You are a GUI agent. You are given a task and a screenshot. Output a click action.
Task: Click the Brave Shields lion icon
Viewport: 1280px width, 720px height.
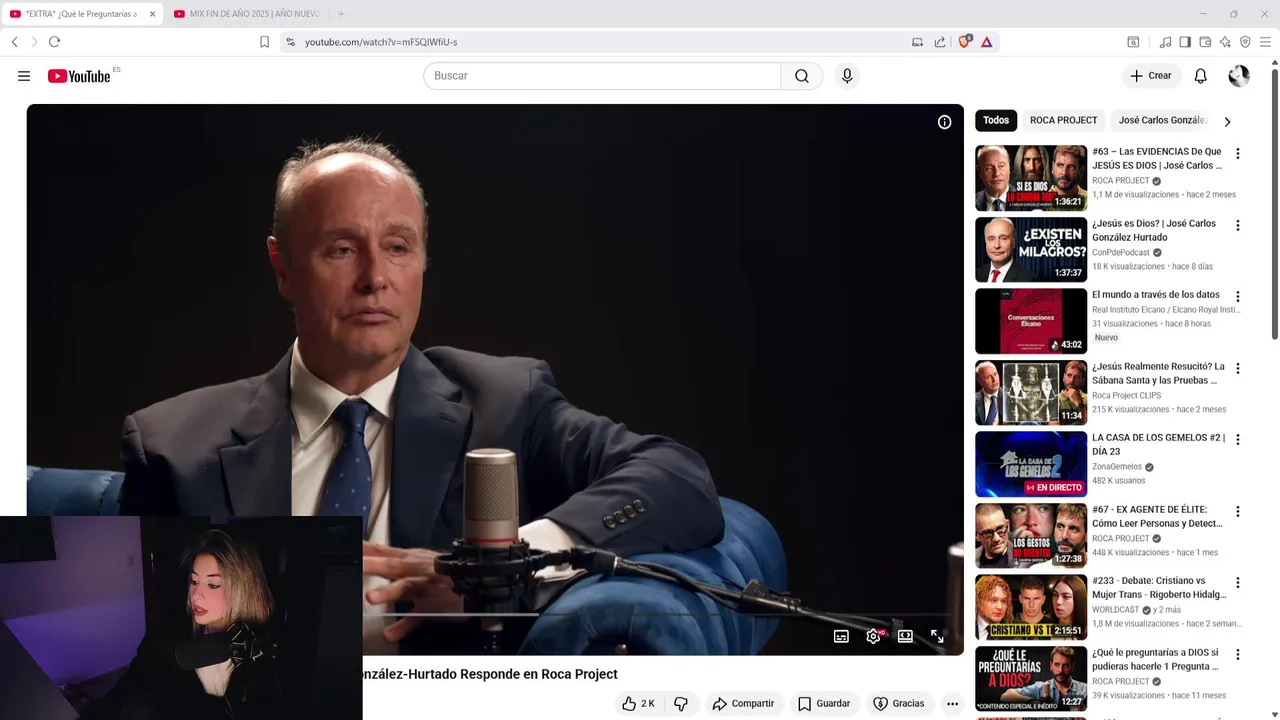pos(965,42)
